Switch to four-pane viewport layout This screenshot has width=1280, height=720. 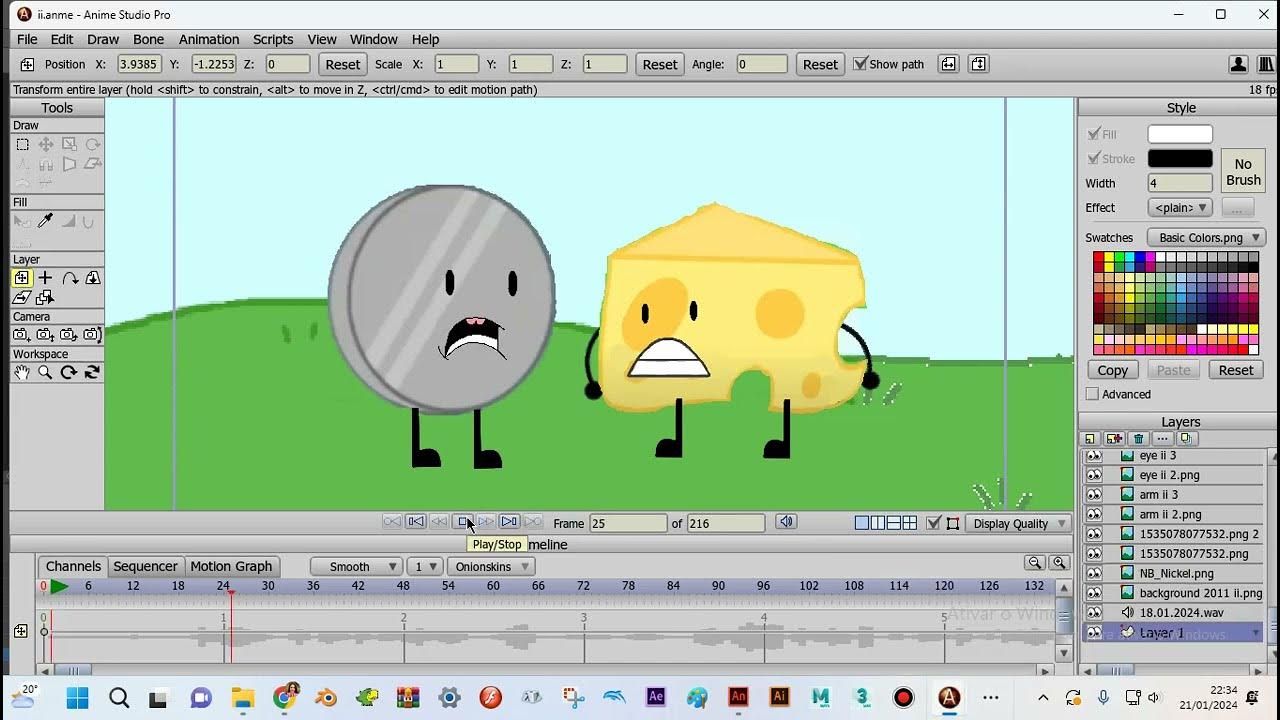[910, 523]
